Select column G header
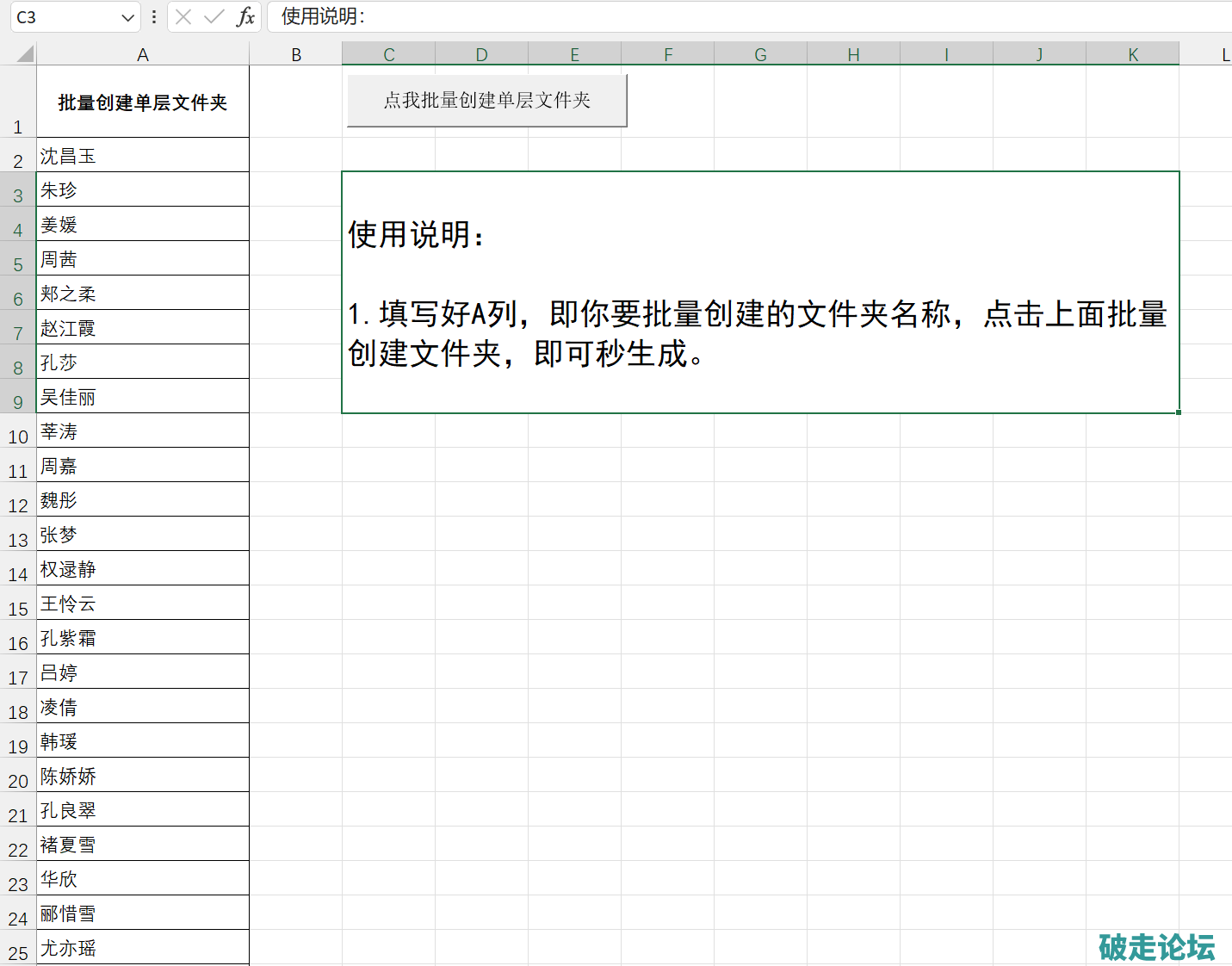1232x966 pixels. 760,54
